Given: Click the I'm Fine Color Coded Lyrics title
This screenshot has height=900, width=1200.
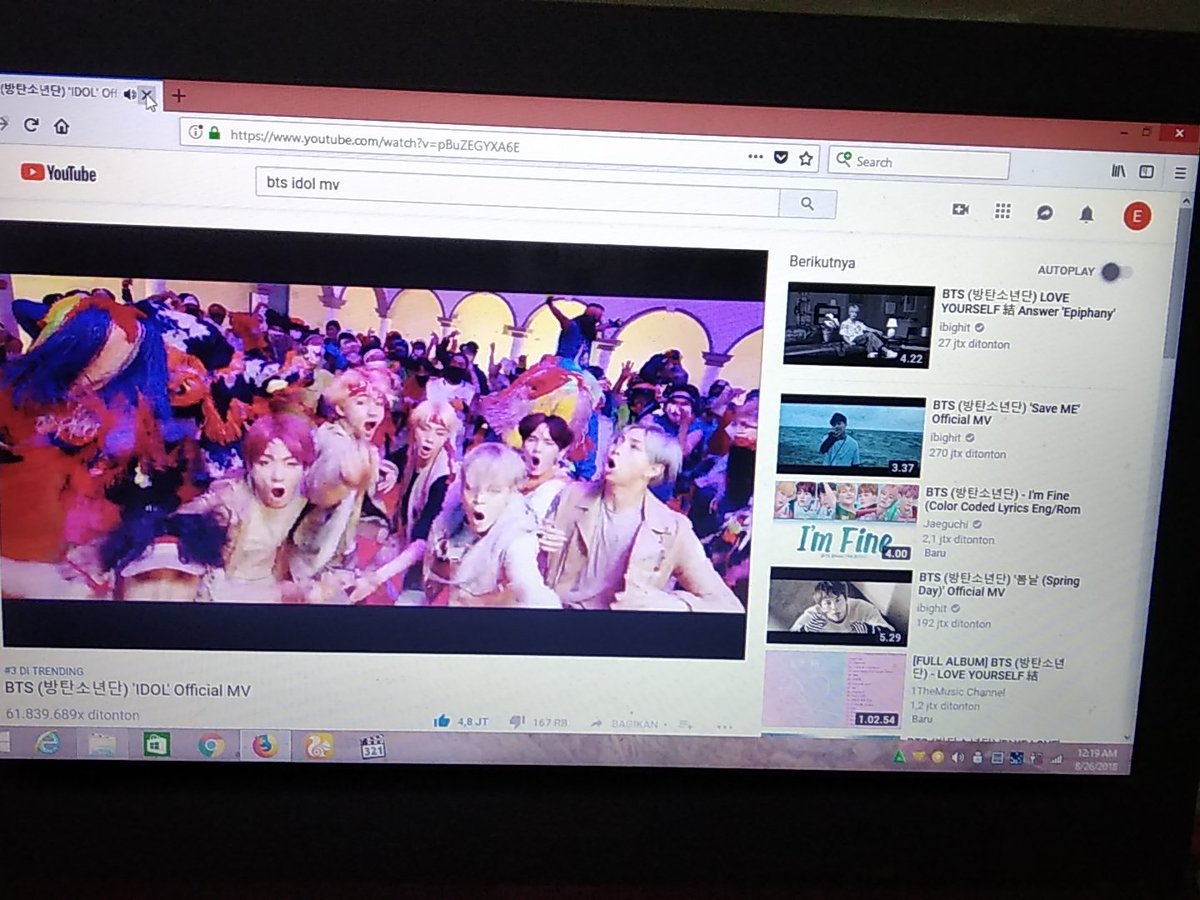Looking at the screenshot, I should pos(1003,501).
